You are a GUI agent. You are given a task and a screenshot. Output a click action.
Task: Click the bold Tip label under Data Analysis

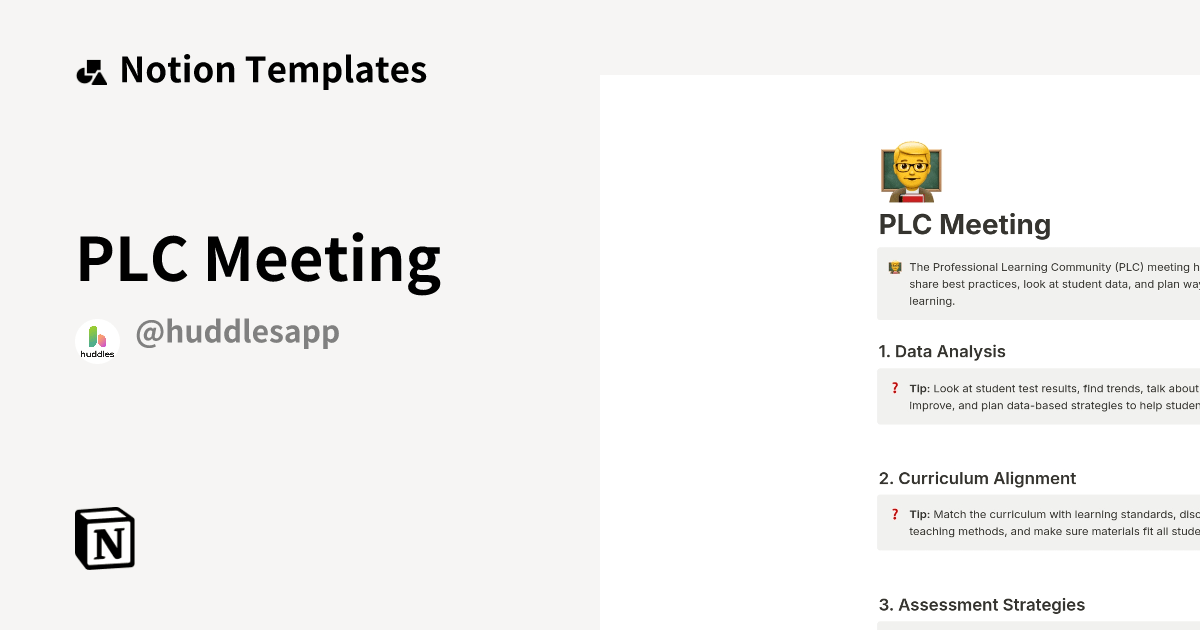point(919,388)
